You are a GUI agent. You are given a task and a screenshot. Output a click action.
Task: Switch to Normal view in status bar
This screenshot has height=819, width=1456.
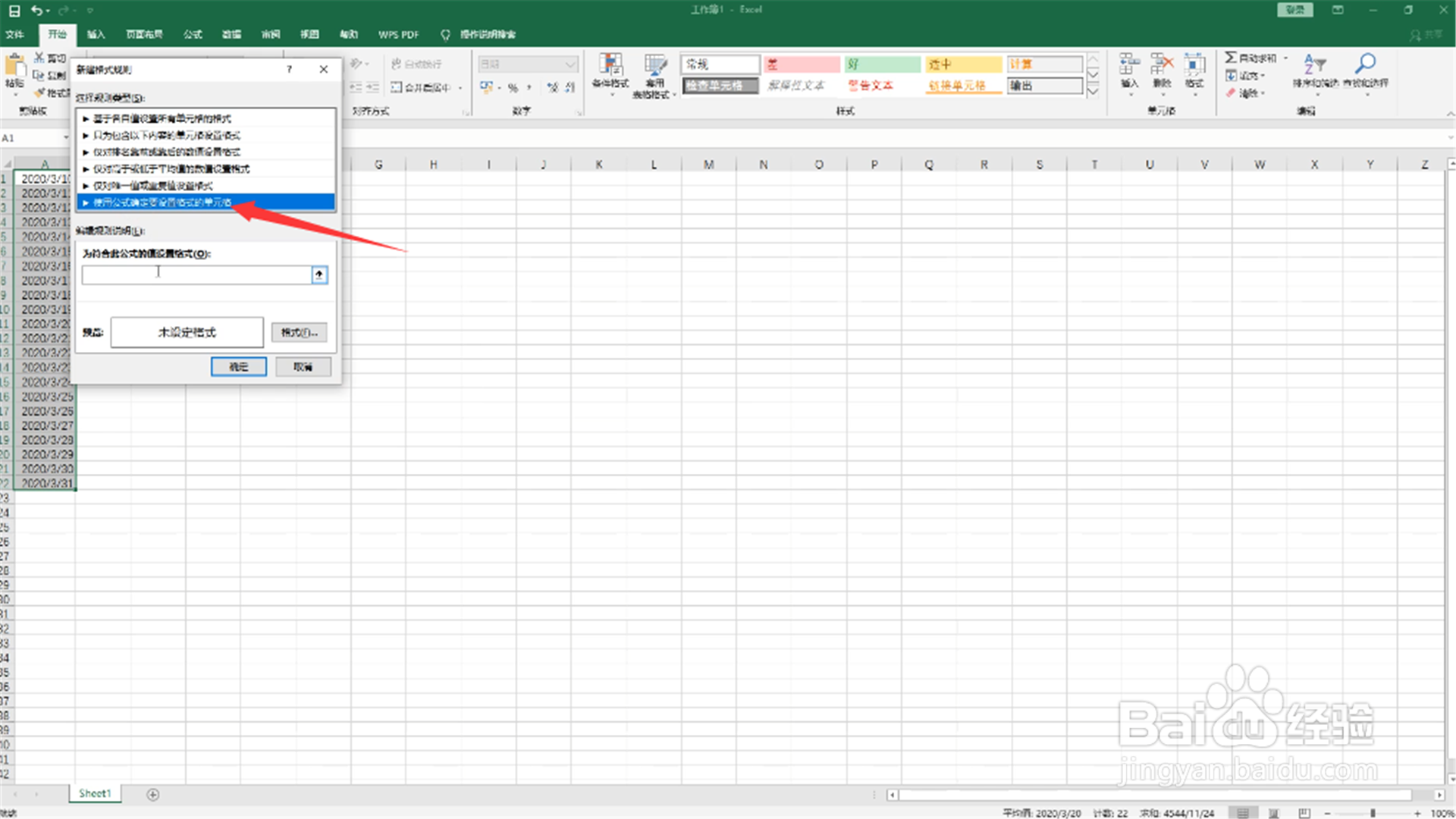point(1244,813)
